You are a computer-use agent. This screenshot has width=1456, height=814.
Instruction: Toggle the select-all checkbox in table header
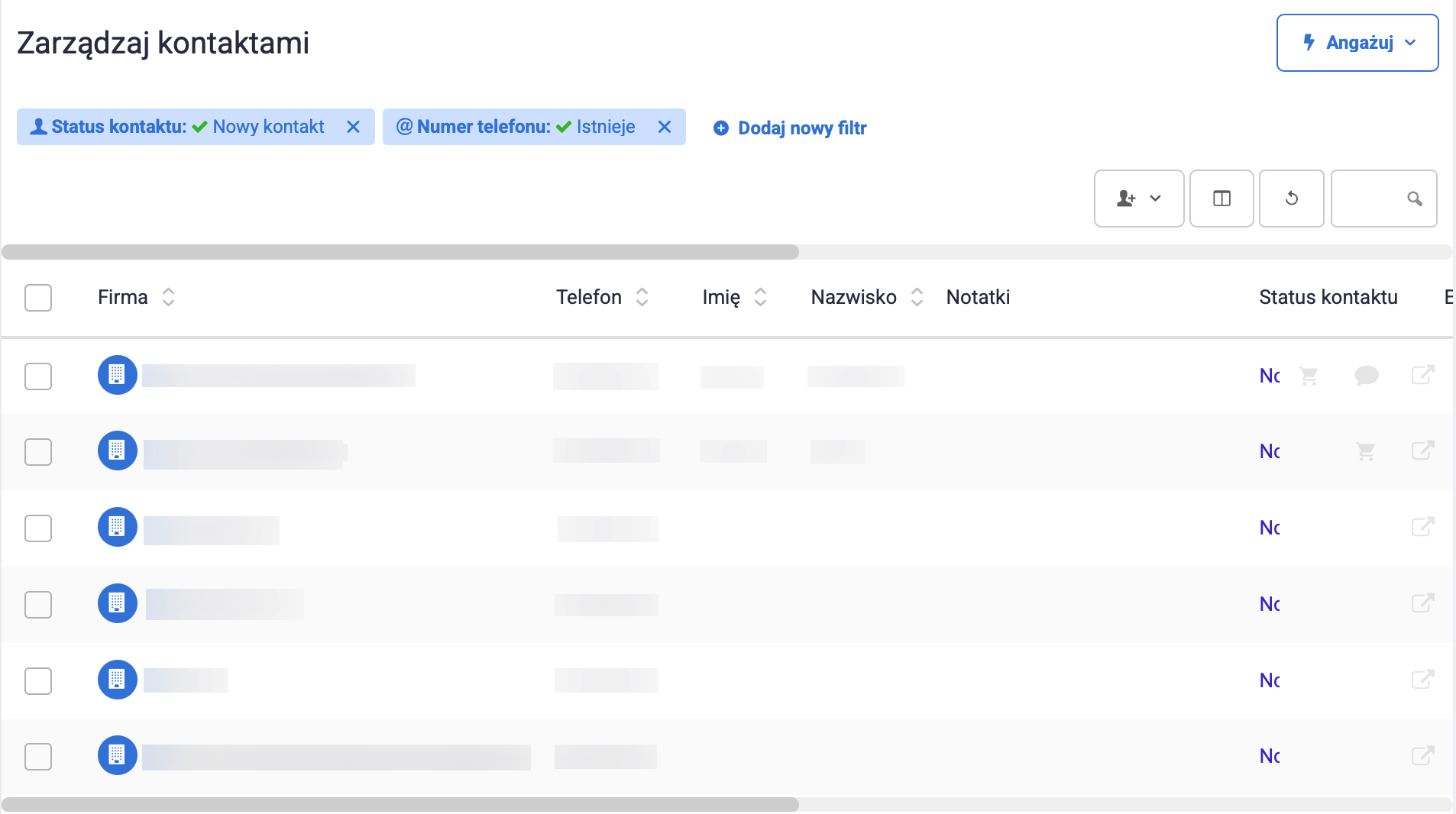[x=38, y=298]
